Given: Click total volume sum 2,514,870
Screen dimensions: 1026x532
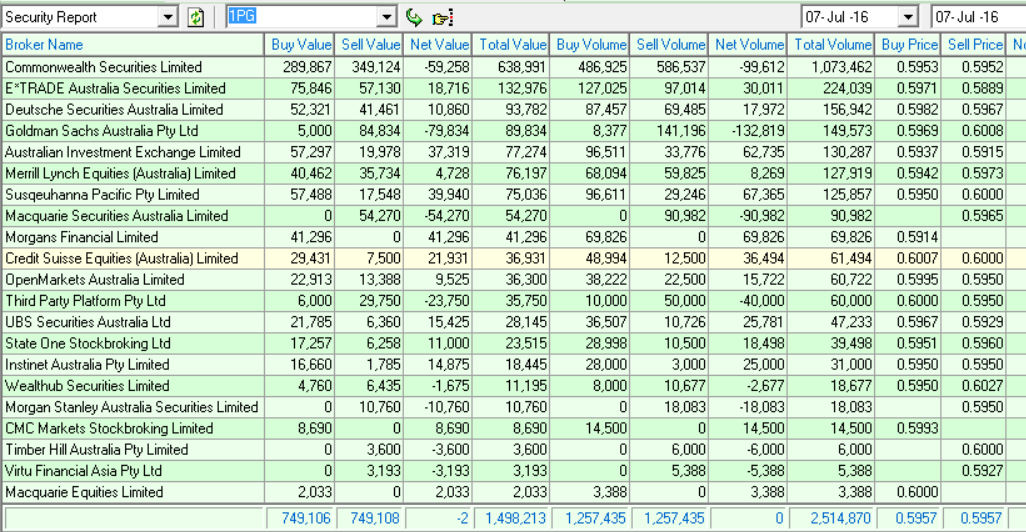Looking at the screenshot, I should pos(832,518).
